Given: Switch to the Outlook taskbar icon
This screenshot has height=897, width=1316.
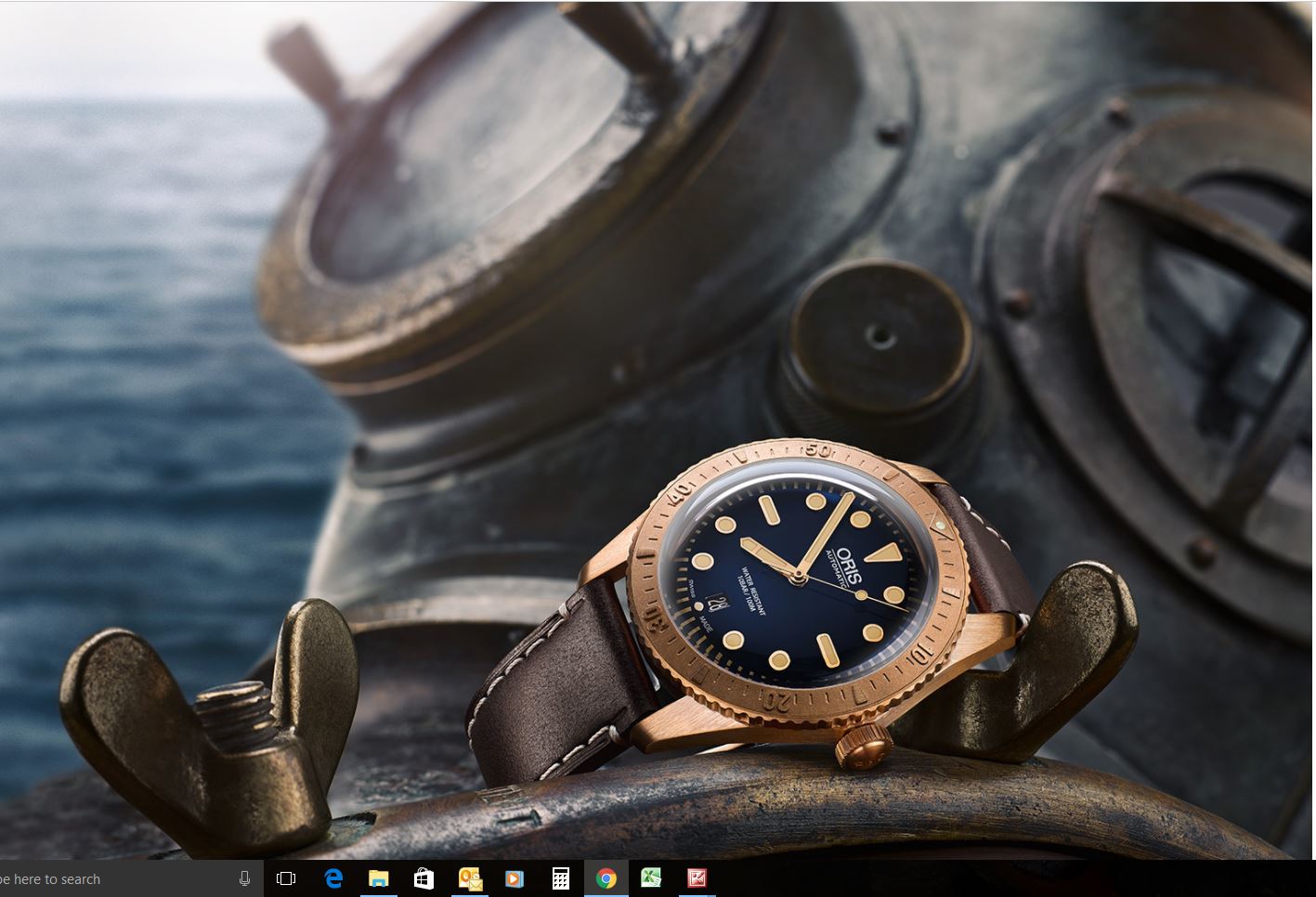Looking at the screenshot, I should (x=470, y=878).
